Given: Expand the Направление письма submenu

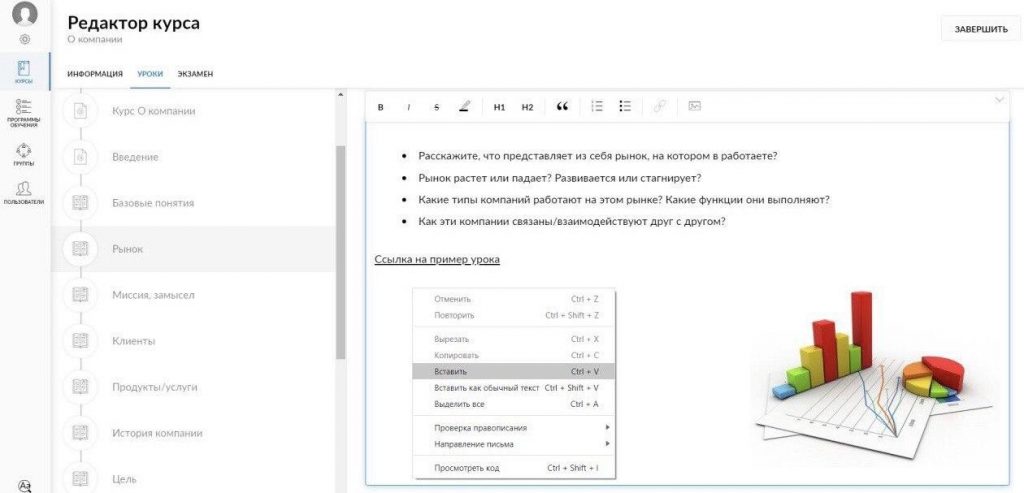Looking at the screenshot, I should click(x=514, y=444).
